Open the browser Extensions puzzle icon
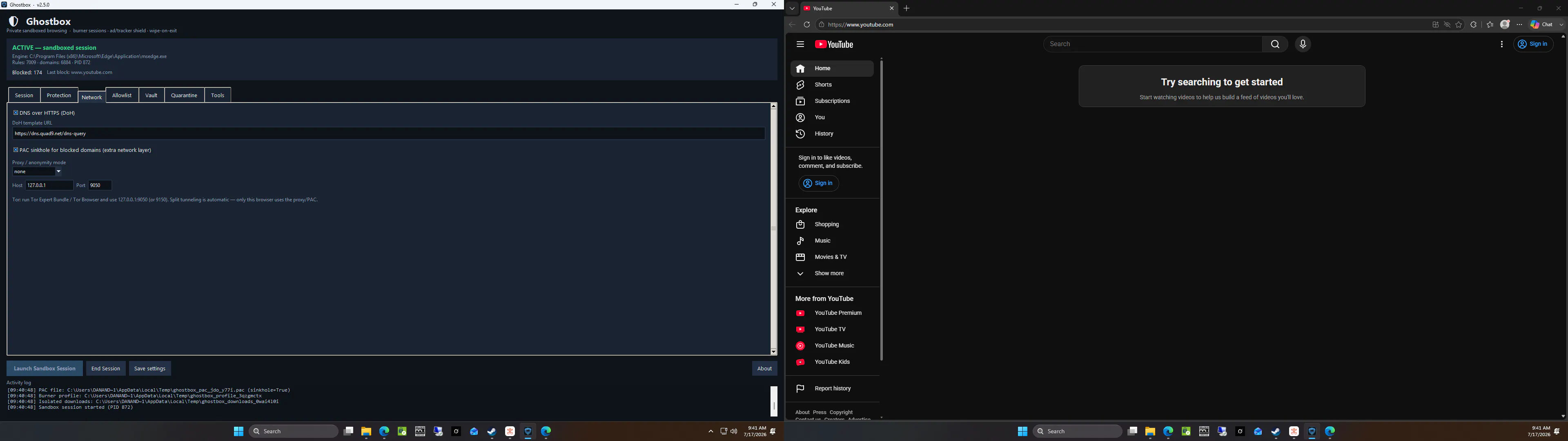Viewport: 1568px width, 441px height. coord(1474,25)
